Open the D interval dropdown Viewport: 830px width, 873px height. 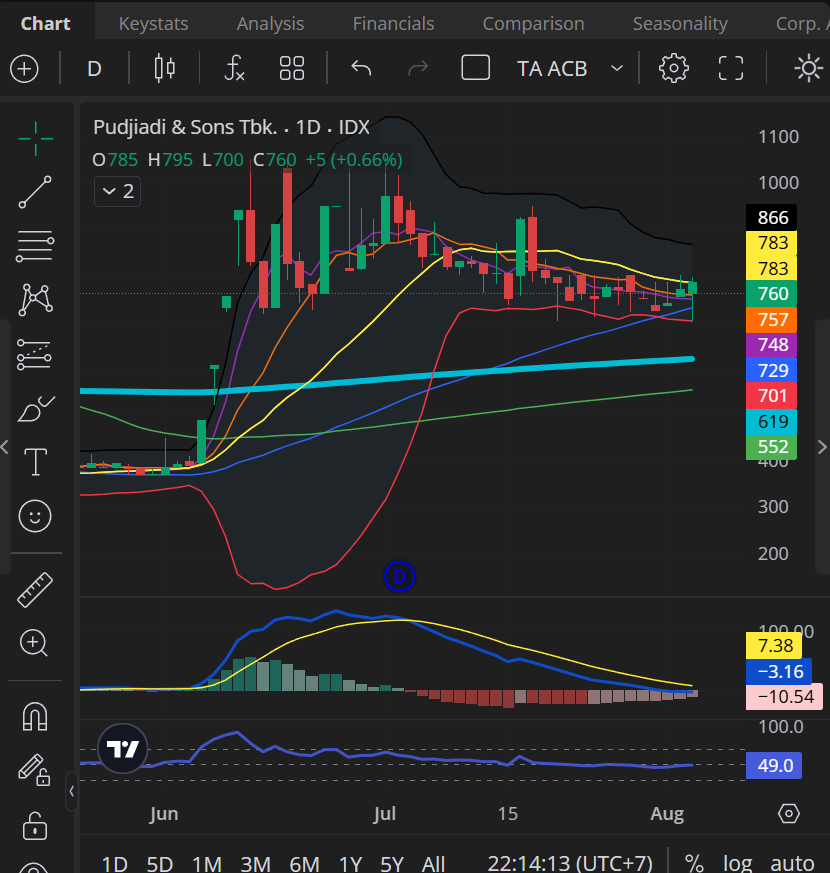point(94,69)
